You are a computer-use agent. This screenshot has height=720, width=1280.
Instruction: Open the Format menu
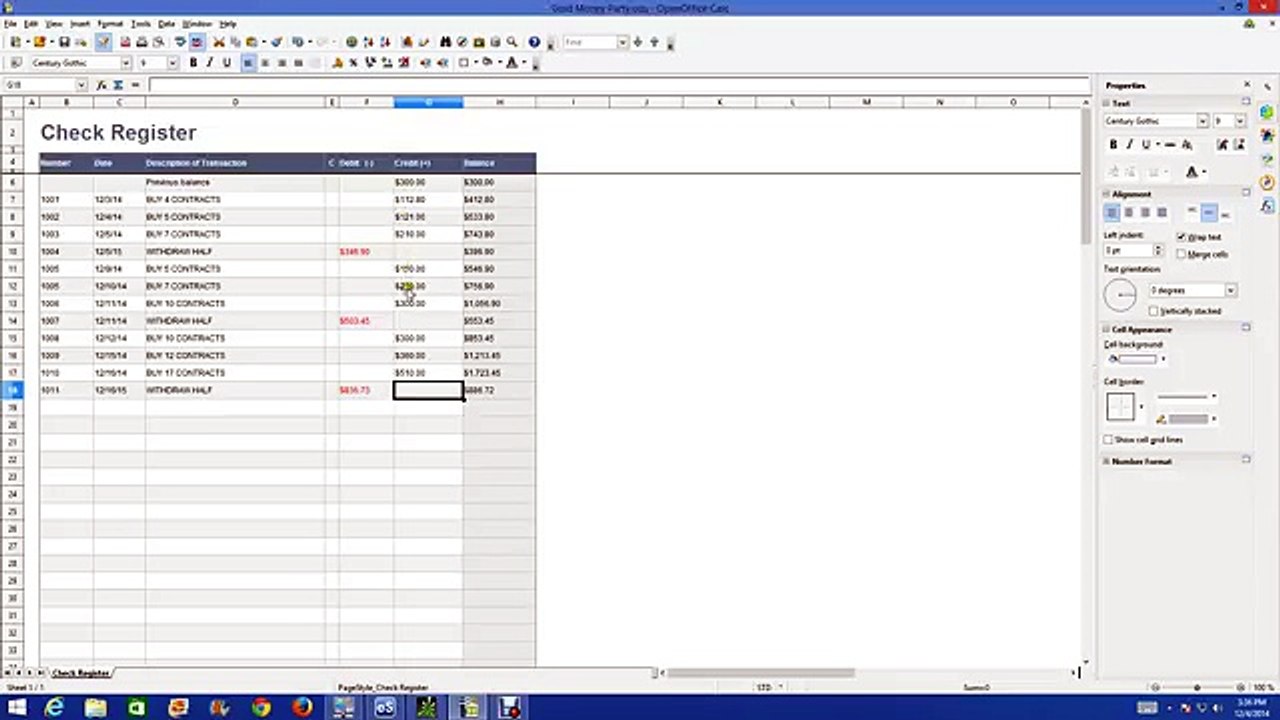110,23
